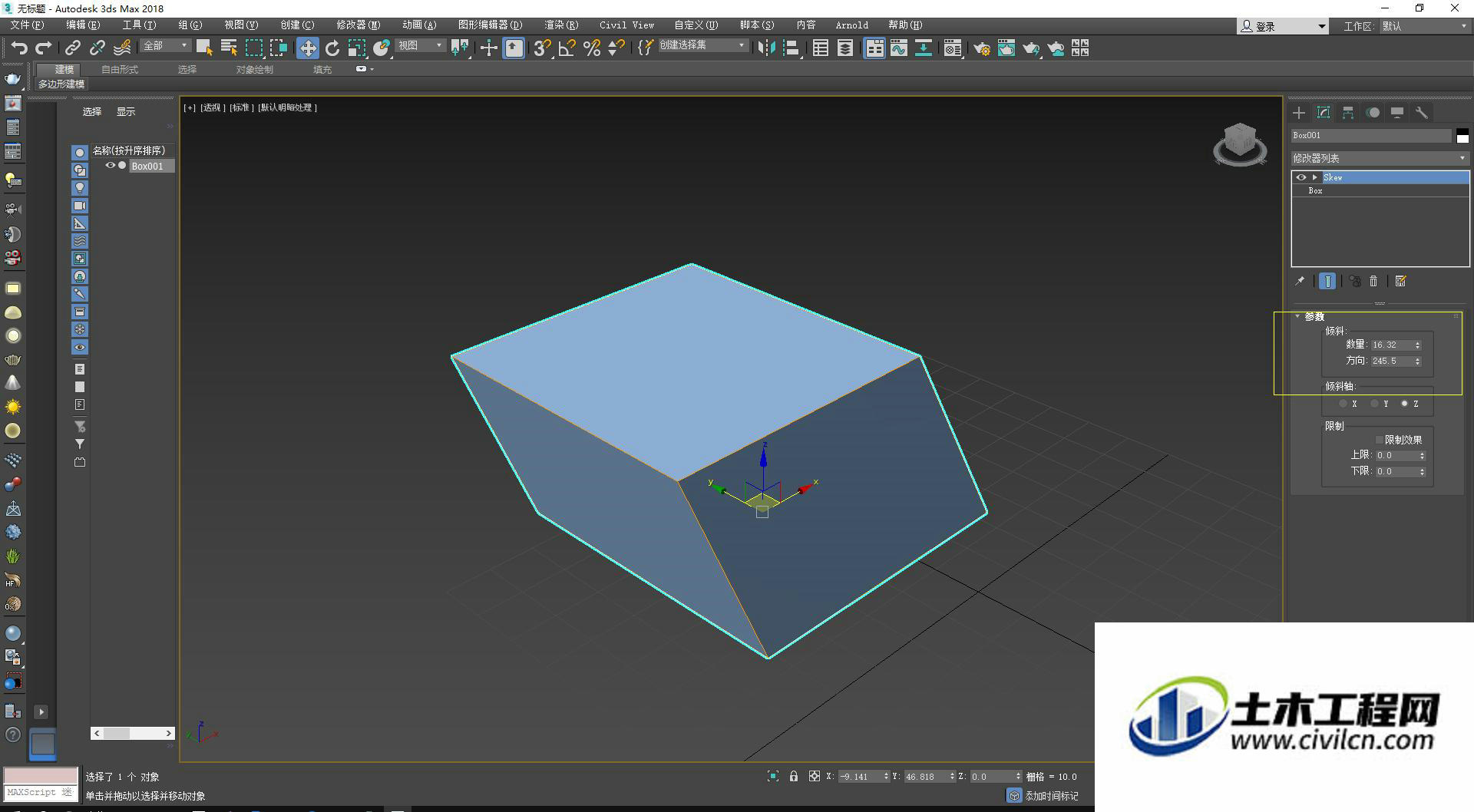Open the Render Setup teapot icon
The image size is (1474, 812).
point(982,48)
